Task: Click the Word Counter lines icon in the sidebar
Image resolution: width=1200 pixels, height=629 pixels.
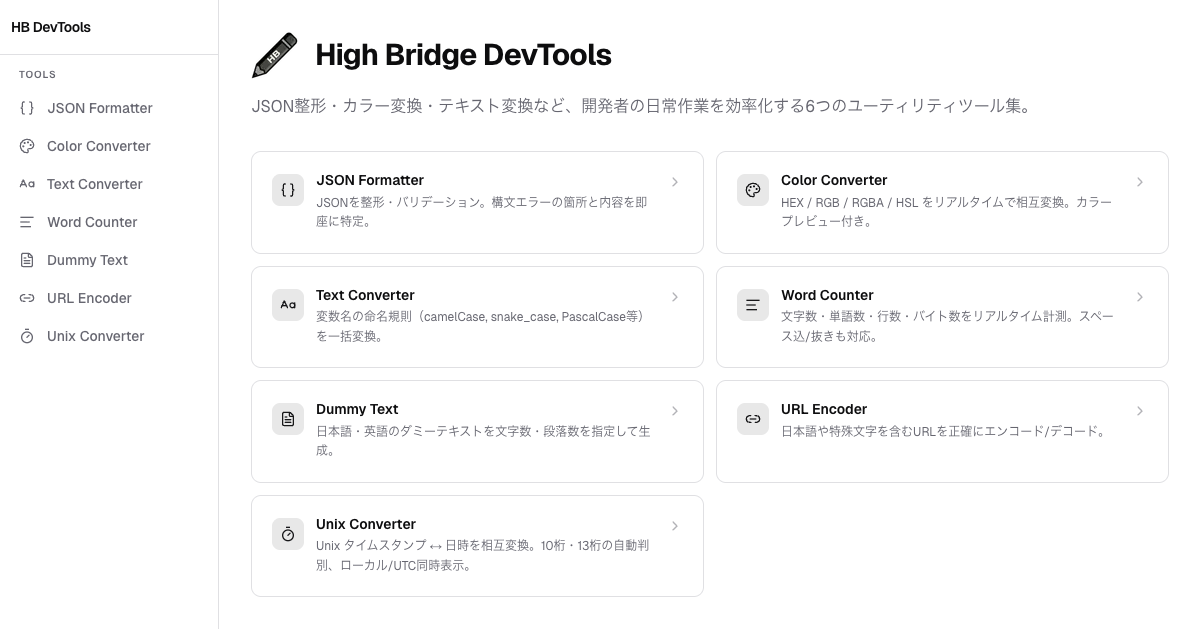Action: point(27,222)
